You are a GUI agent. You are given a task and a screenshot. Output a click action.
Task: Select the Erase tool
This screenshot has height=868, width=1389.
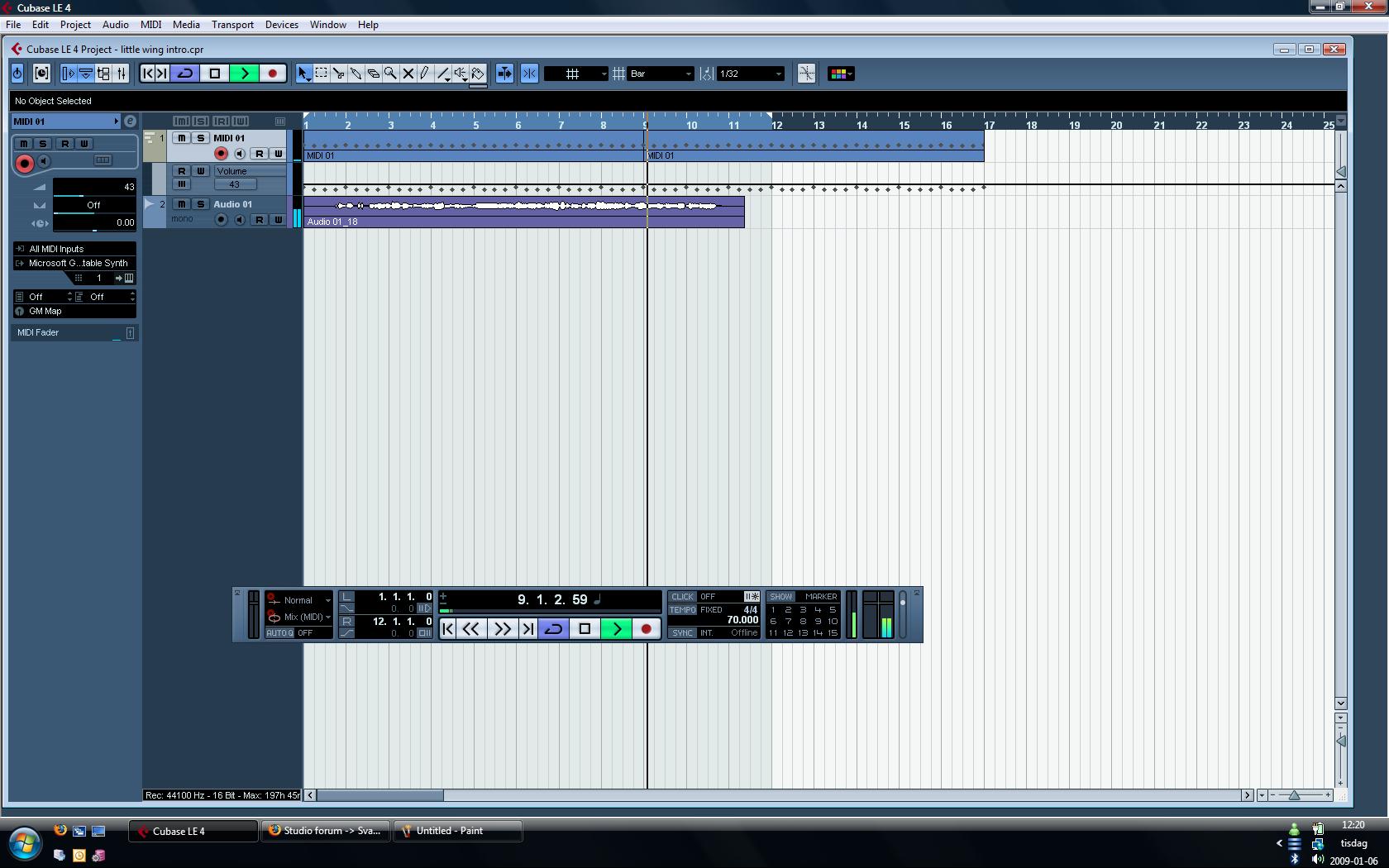click(373, 74)
